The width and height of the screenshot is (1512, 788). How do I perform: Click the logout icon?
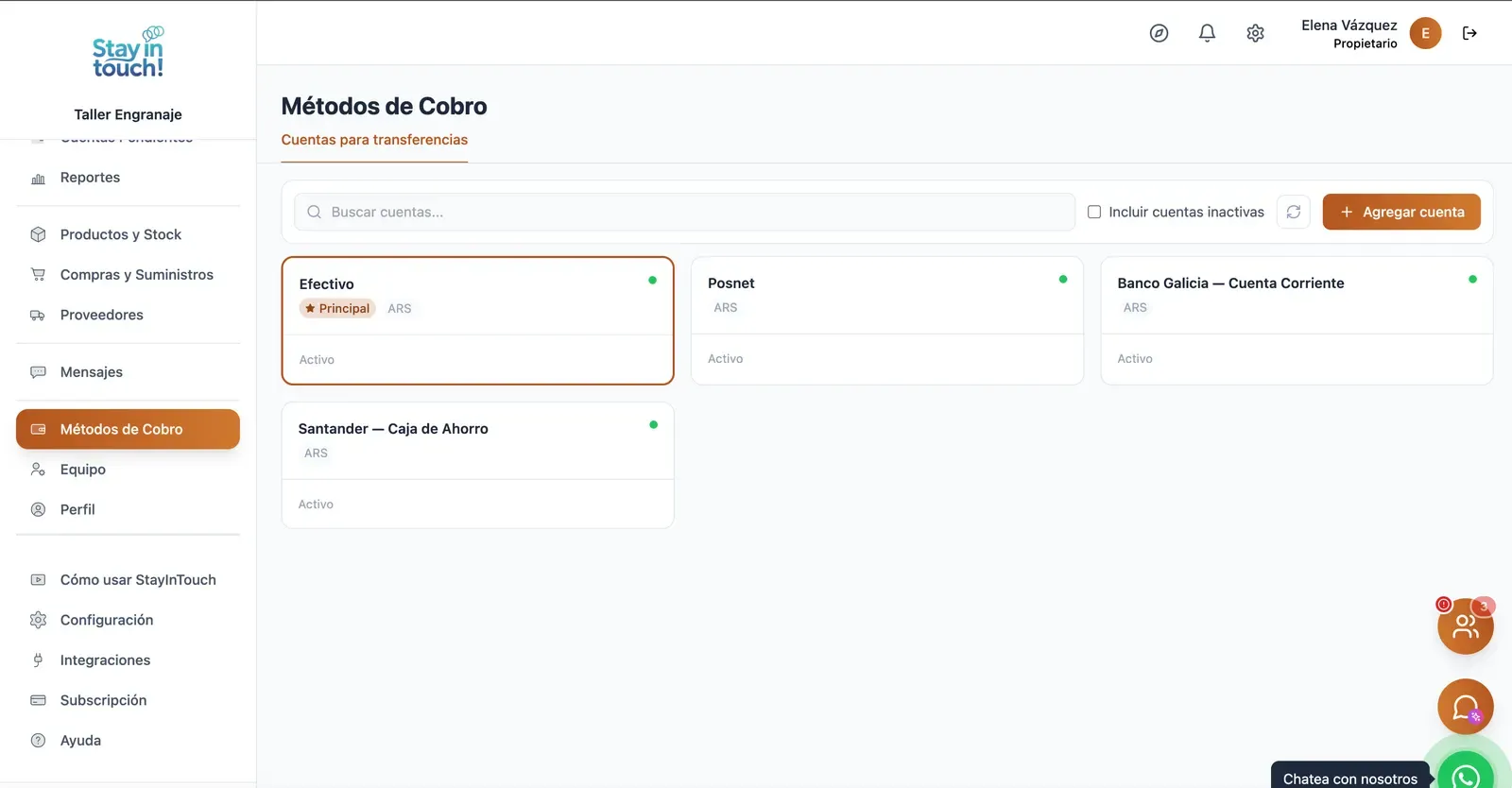1469,33
